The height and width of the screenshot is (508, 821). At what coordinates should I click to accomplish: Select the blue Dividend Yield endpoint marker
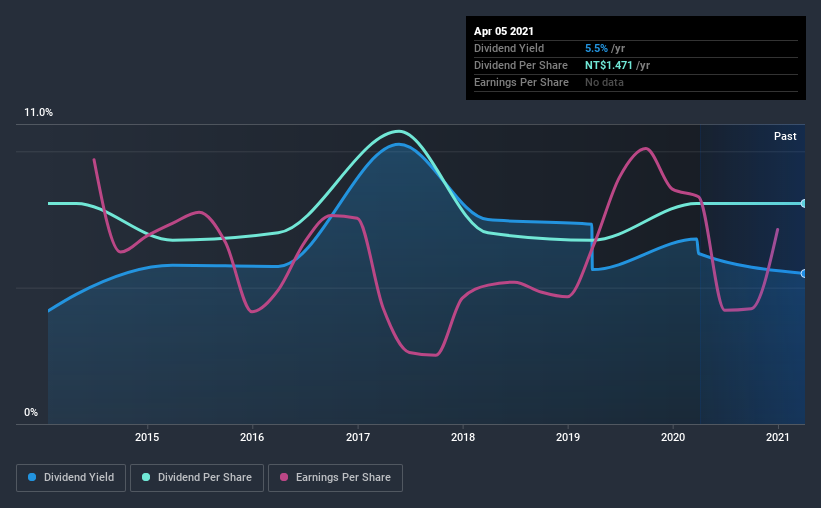pos(804,273)
